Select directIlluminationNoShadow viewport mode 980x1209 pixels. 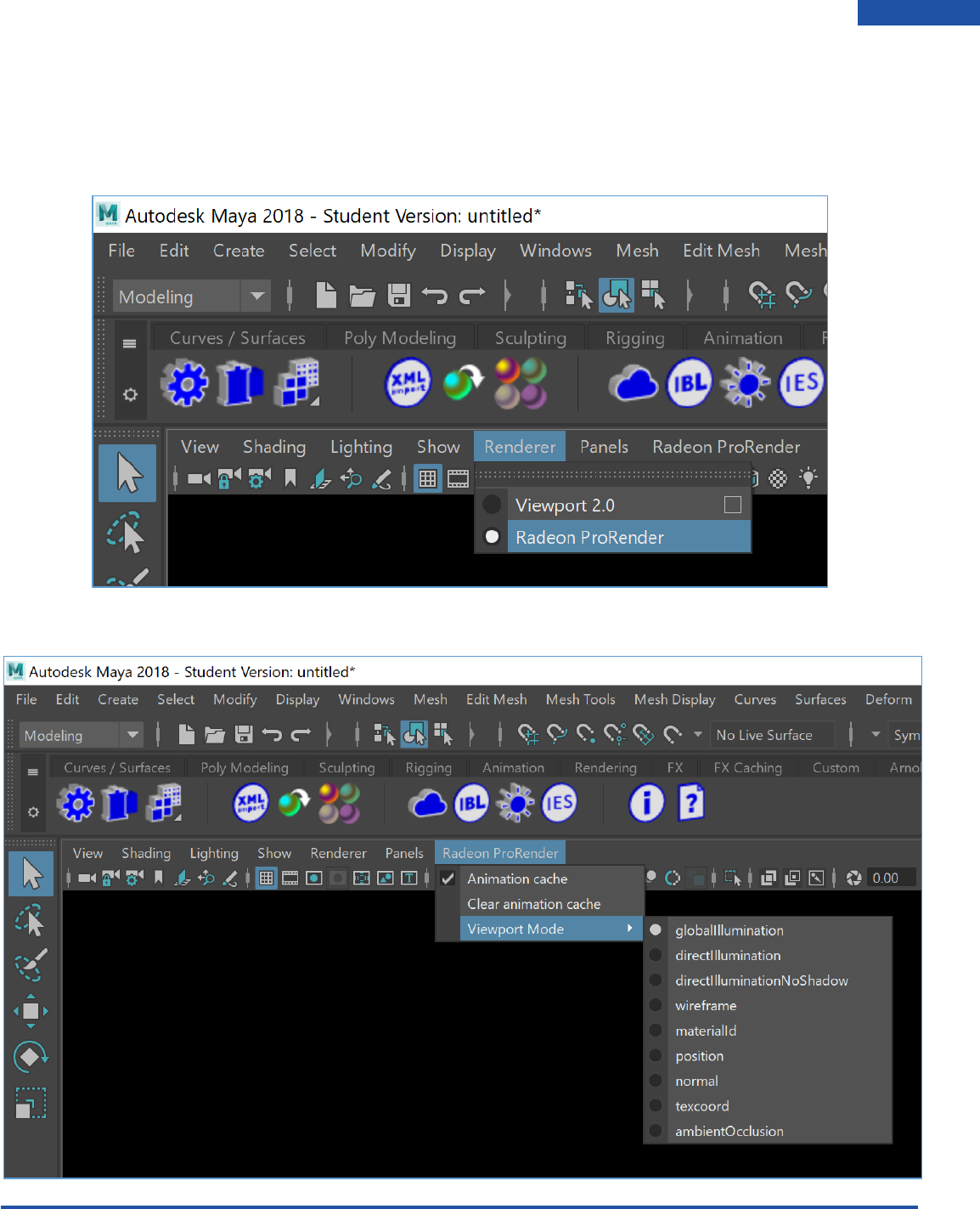(x=768, y=980)
